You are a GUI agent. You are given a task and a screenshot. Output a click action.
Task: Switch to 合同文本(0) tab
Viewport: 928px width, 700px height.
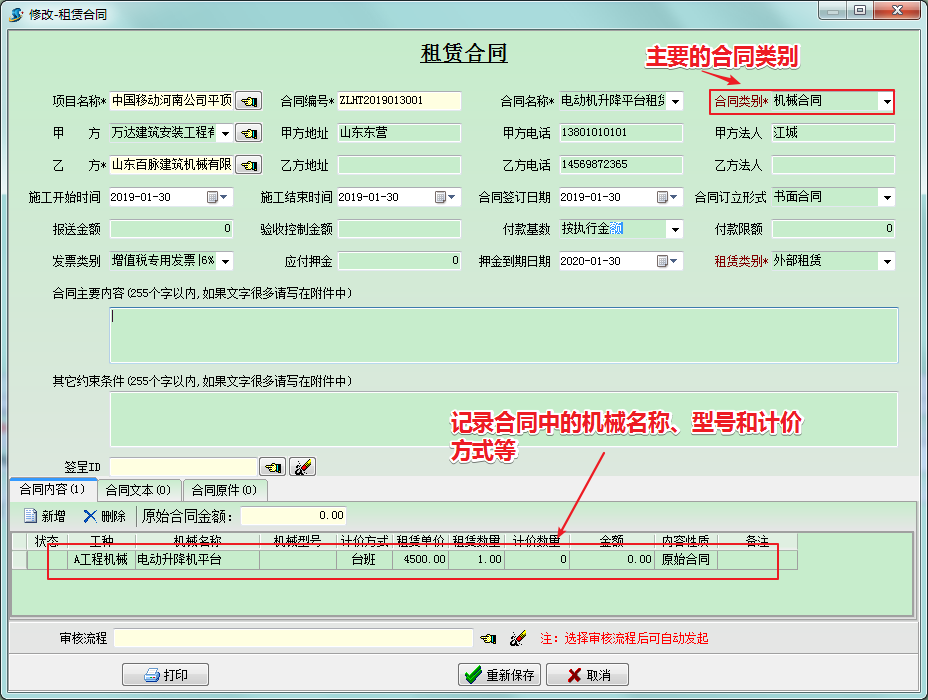coord(138,490)
